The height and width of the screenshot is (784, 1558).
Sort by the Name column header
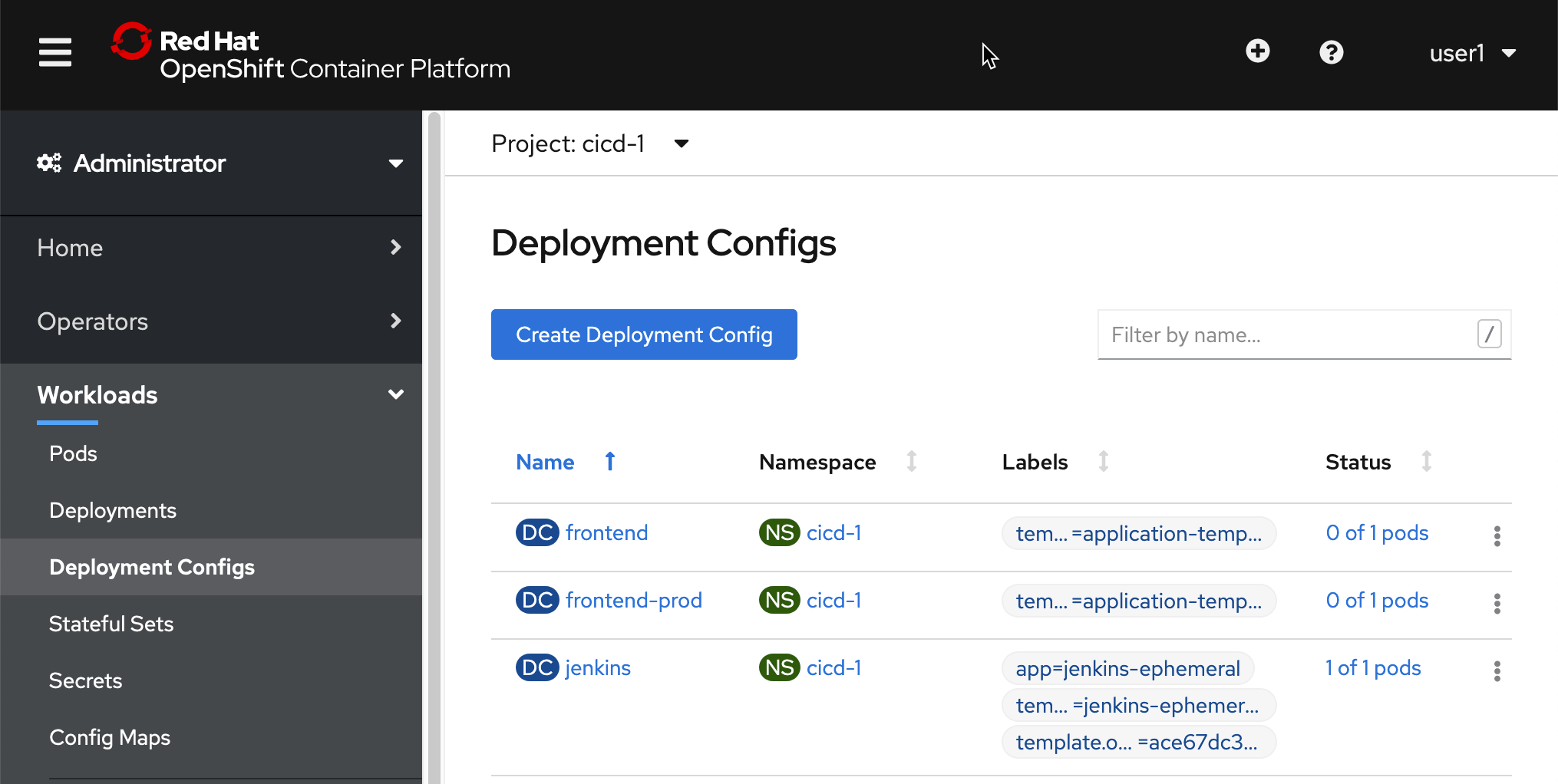tap(545, 462)
